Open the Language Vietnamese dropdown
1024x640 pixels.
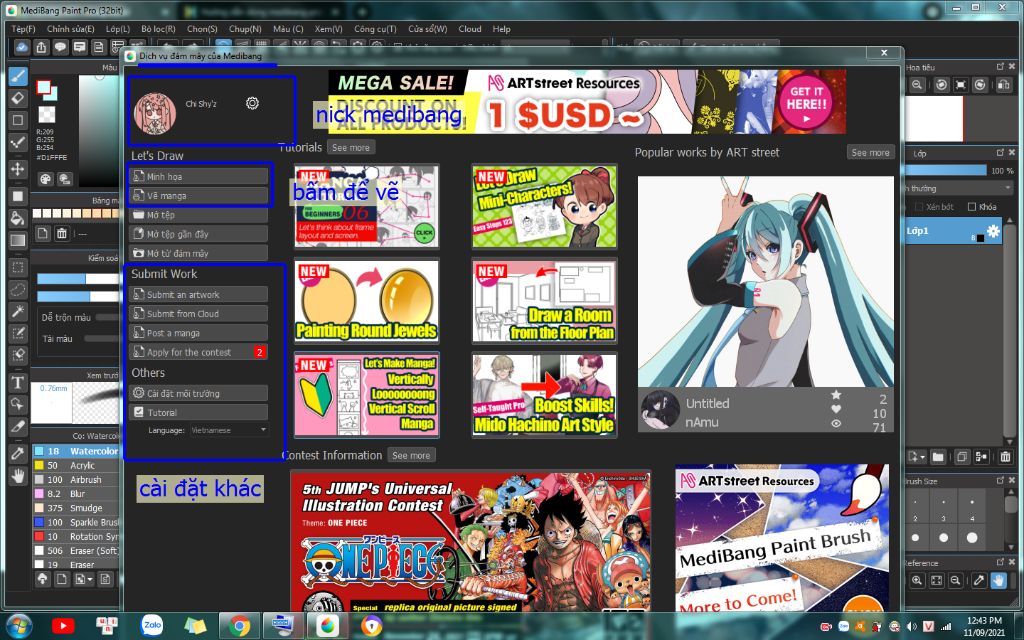[x=229, y=430]
